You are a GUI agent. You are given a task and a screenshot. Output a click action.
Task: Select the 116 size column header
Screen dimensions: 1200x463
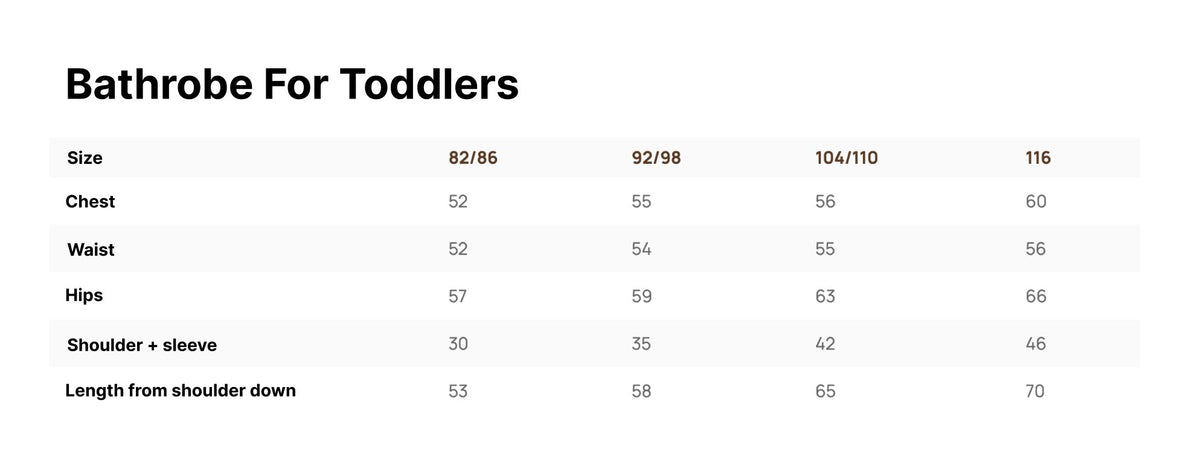pyautogui.click(x=1038, y=158)
